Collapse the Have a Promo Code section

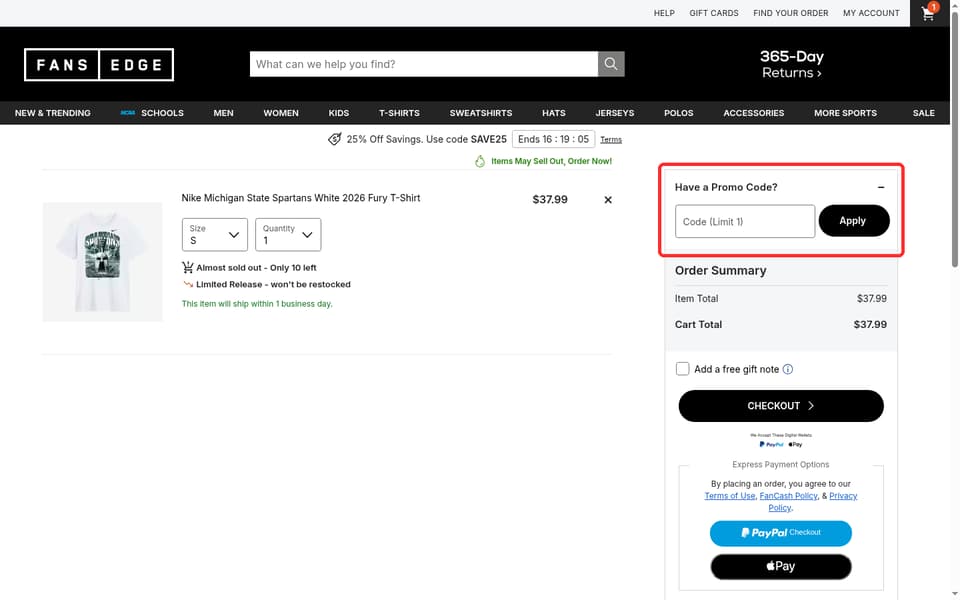click(880, 187)
